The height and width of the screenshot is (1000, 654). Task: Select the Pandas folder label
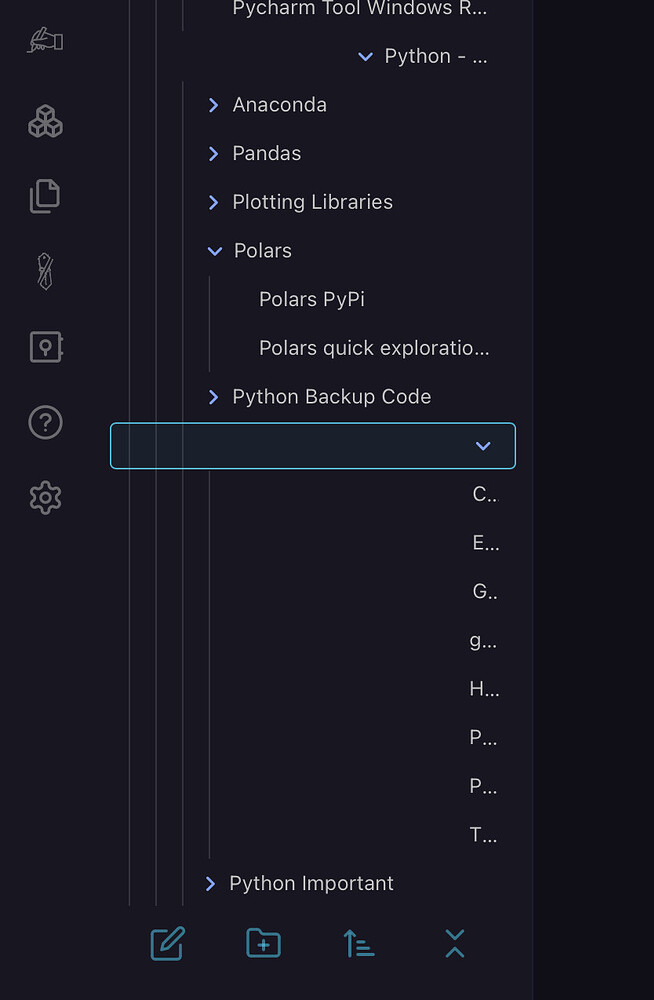point(267,153)
